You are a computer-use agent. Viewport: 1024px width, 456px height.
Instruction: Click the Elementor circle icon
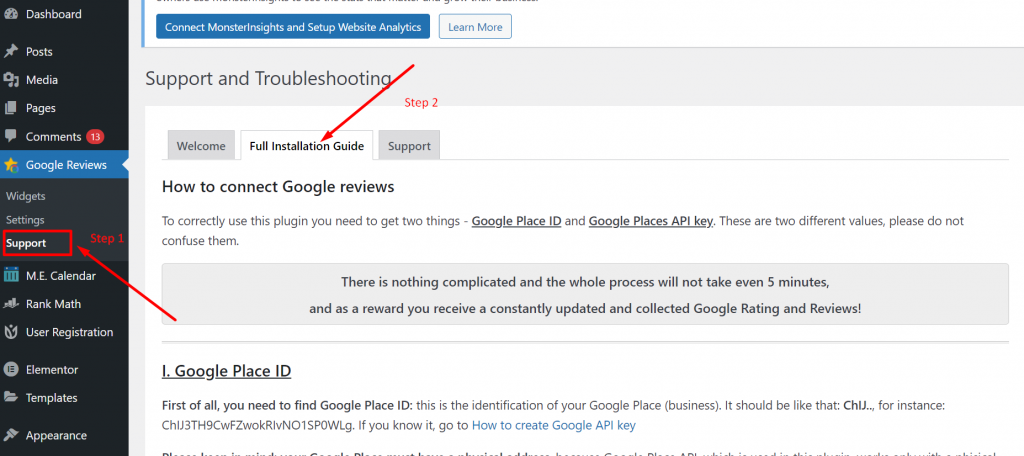[10, 370]
